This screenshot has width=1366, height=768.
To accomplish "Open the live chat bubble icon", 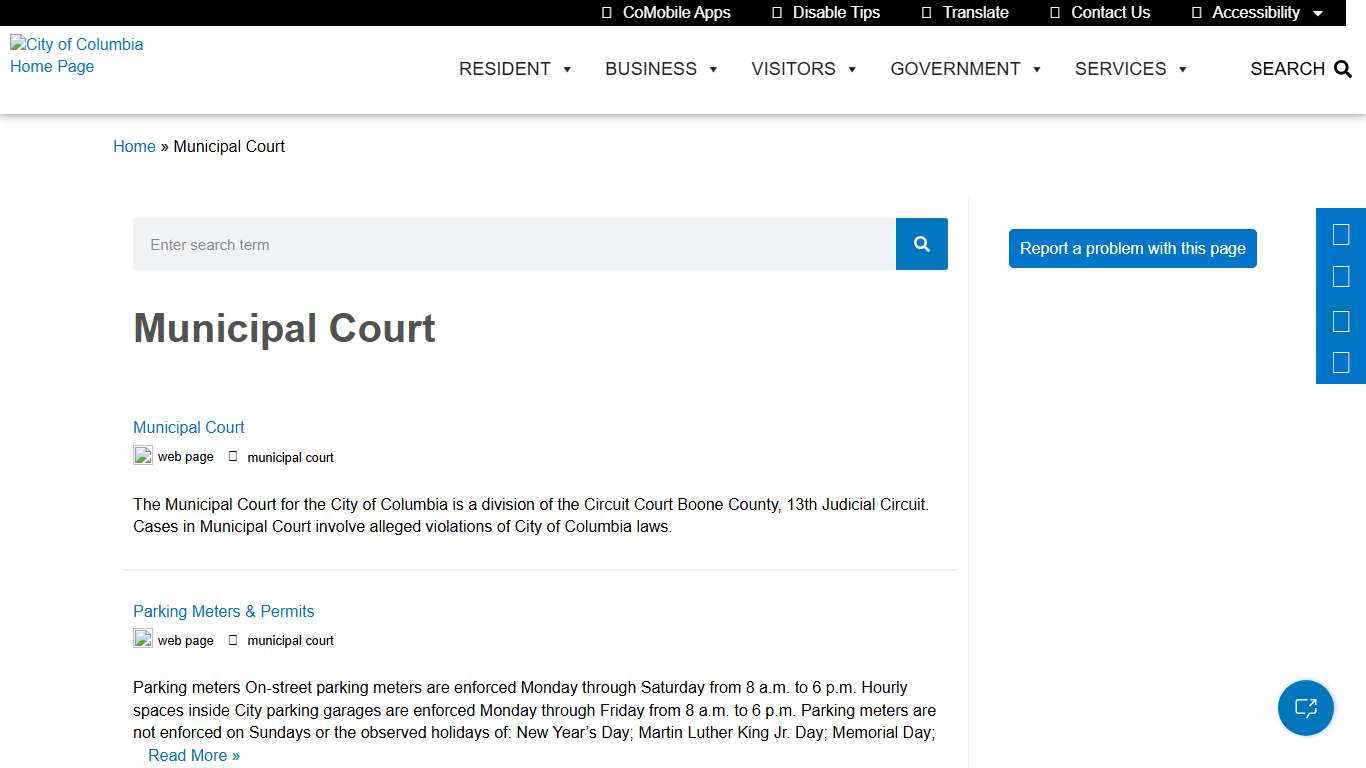I will 1306,708.
